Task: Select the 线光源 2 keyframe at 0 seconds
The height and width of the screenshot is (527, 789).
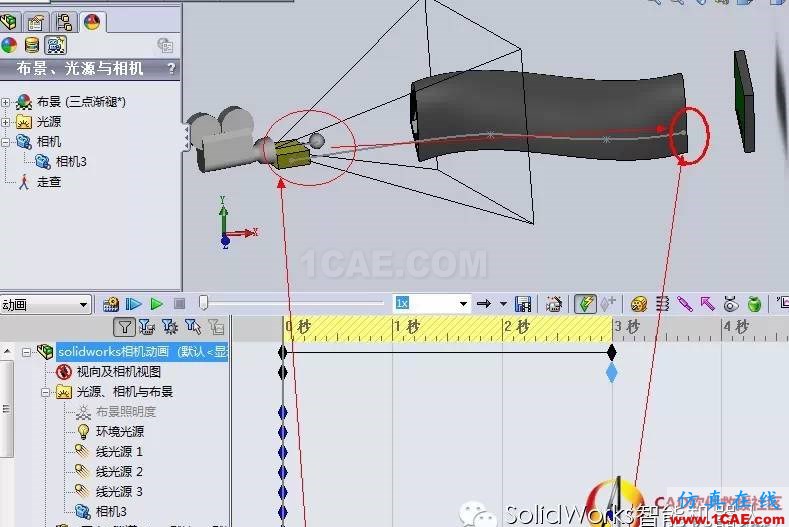Action: 283,472
